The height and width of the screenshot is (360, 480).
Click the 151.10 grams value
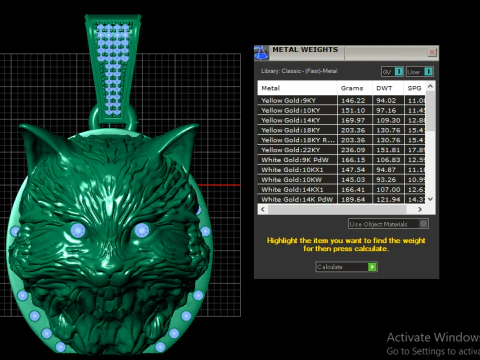click(x=353, y=110)
